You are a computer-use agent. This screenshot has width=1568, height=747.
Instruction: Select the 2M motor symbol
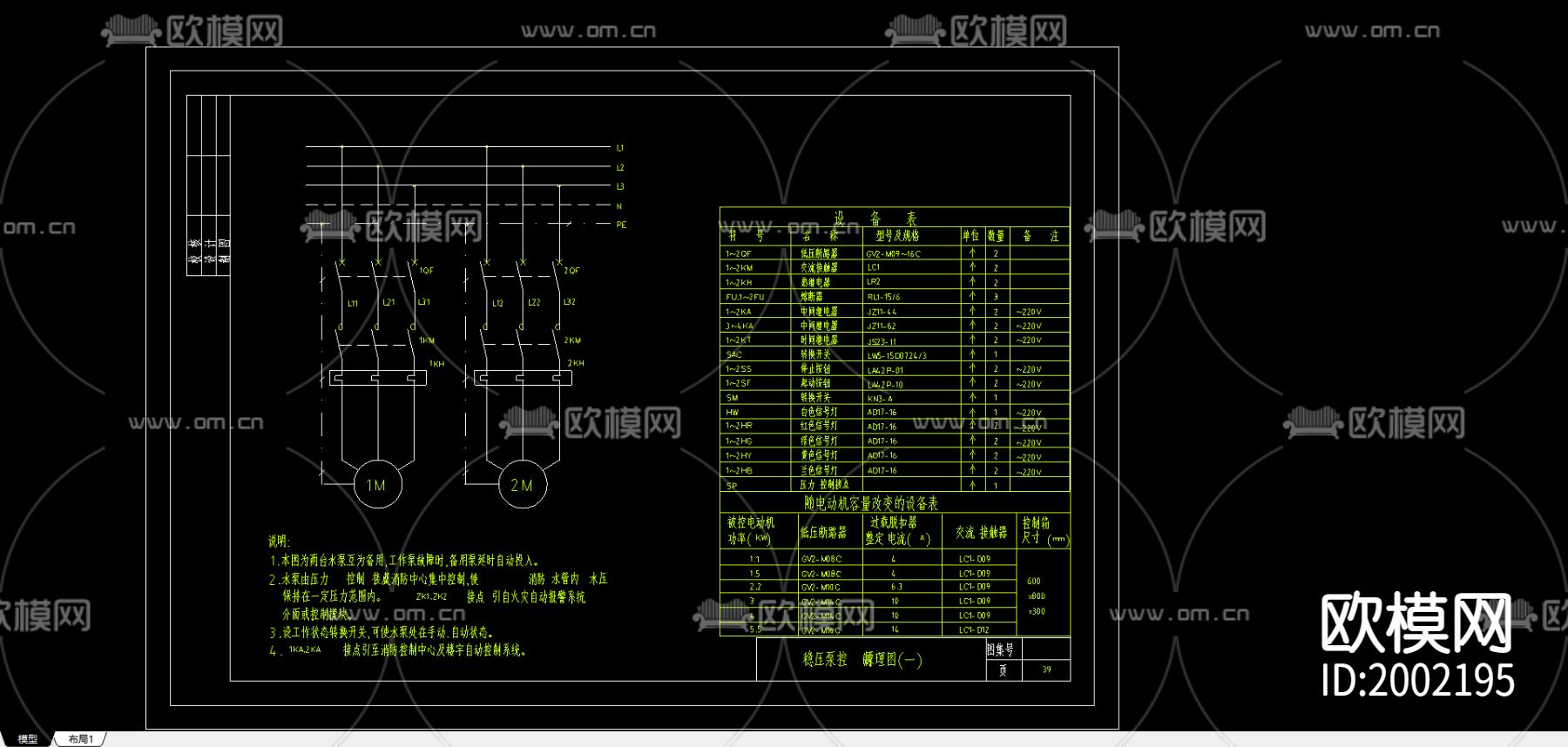[522, 485]
